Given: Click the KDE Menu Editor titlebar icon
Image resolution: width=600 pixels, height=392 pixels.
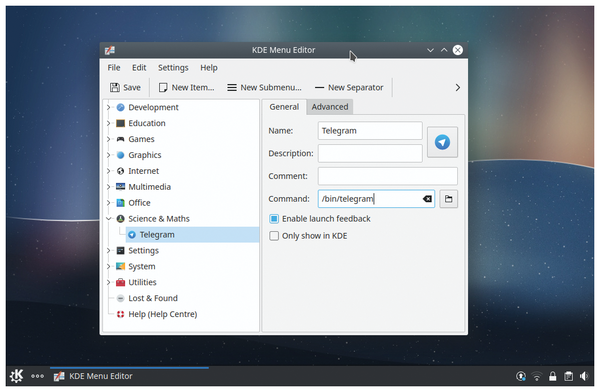Looking at the screenshot, I should point(110,50).
